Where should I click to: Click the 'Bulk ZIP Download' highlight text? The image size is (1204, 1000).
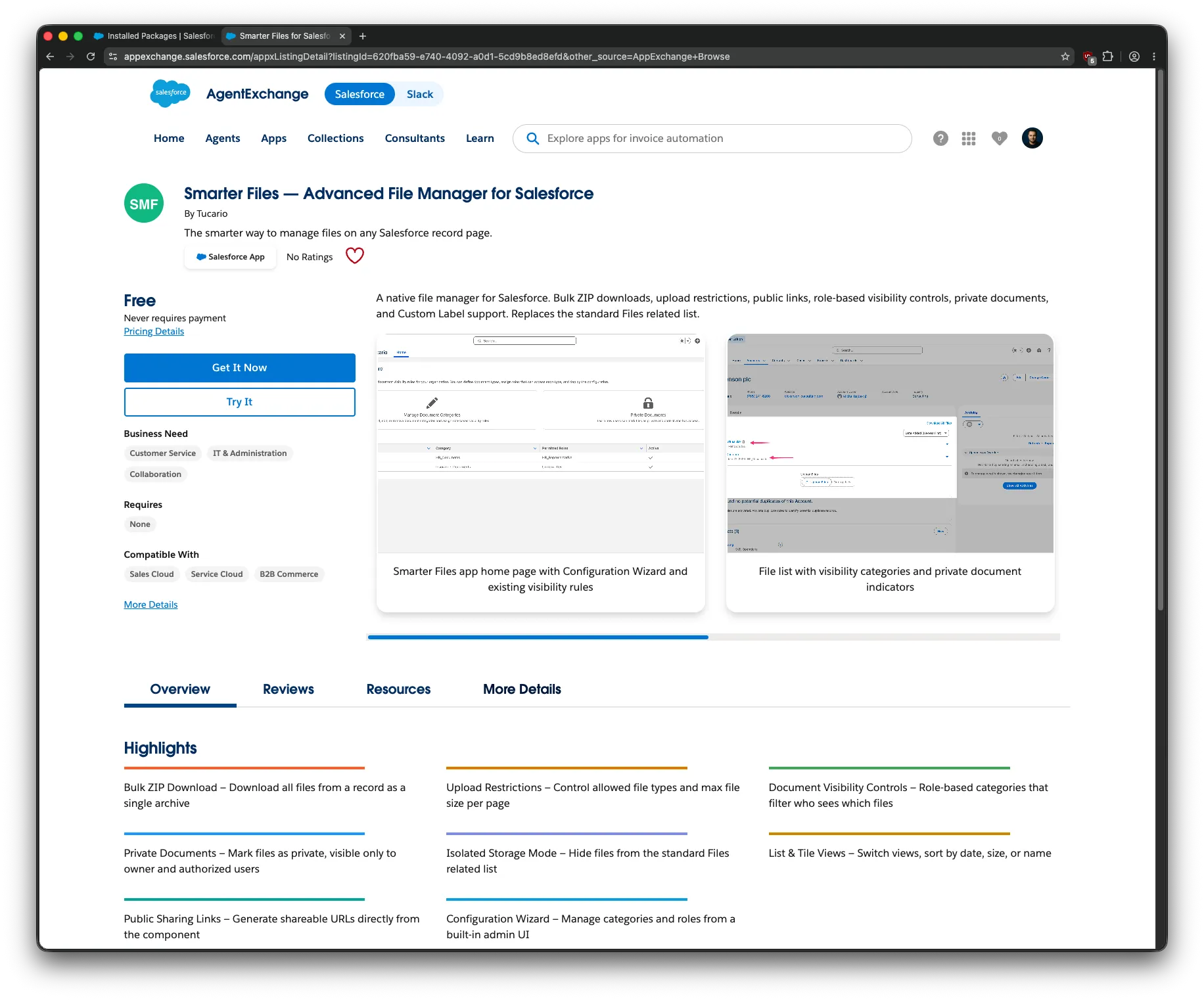coord(266,796)
